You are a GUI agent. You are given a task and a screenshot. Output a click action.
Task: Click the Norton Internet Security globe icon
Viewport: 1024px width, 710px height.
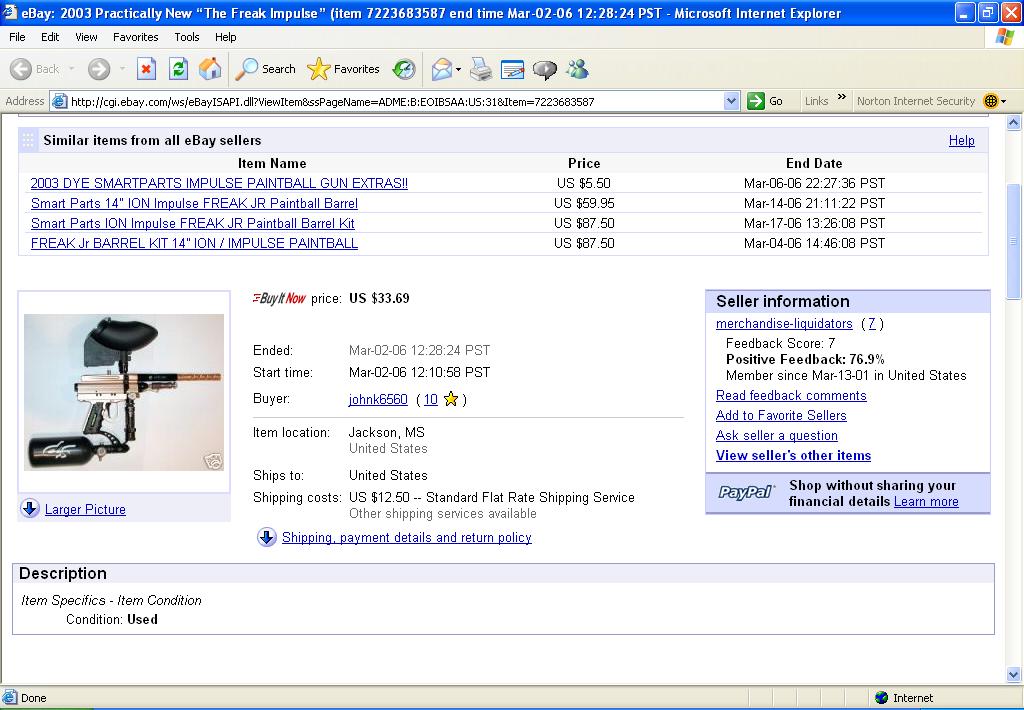[991, 101]
